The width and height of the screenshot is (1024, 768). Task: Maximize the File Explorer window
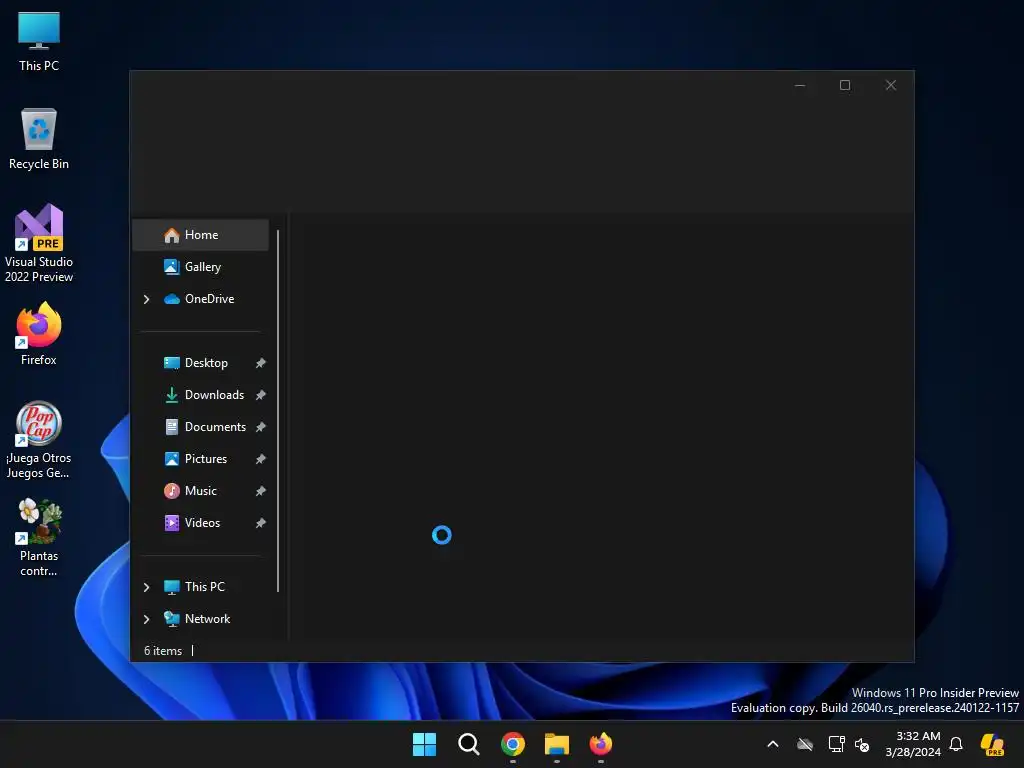coord(845,86)
